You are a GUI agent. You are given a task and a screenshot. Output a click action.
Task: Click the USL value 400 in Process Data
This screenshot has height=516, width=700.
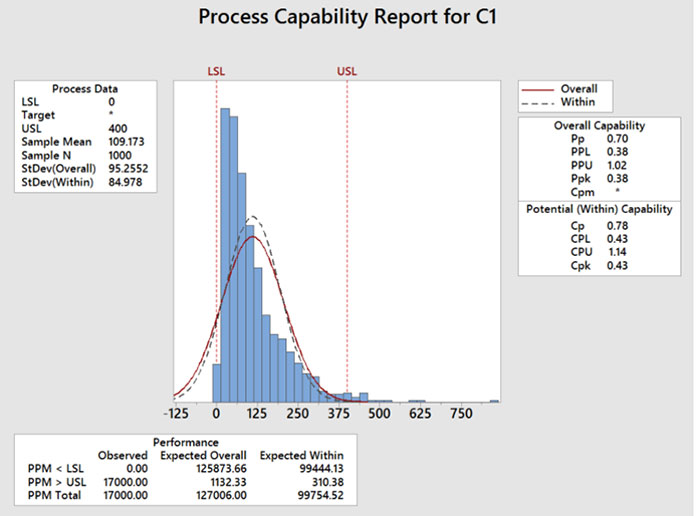pyautogui.click(x=118, y=129)
